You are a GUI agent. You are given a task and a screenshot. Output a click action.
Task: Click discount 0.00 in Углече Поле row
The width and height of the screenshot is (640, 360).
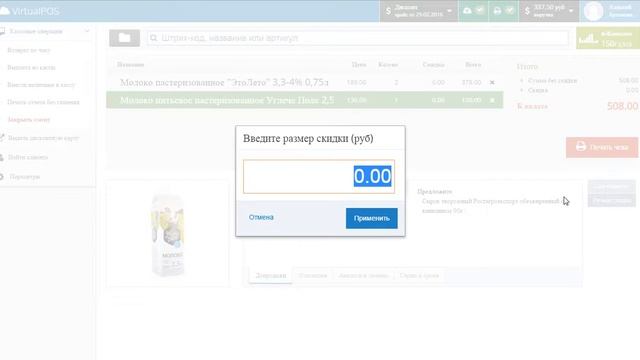coord(438,100)
